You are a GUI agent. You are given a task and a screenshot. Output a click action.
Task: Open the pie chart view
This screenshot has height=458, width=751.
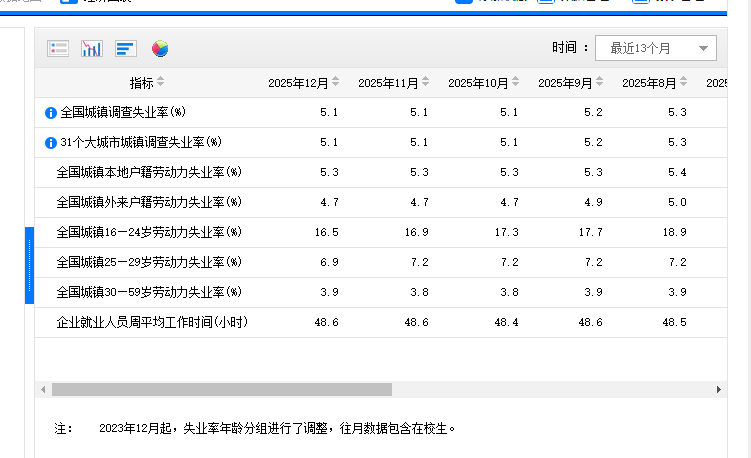[x=160, y=48]
